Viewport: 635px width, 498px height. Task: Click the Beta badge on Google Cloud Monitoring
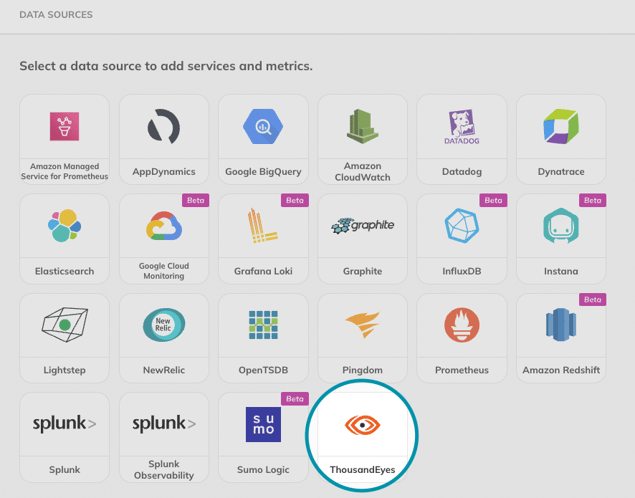click(x=196, y=200)
